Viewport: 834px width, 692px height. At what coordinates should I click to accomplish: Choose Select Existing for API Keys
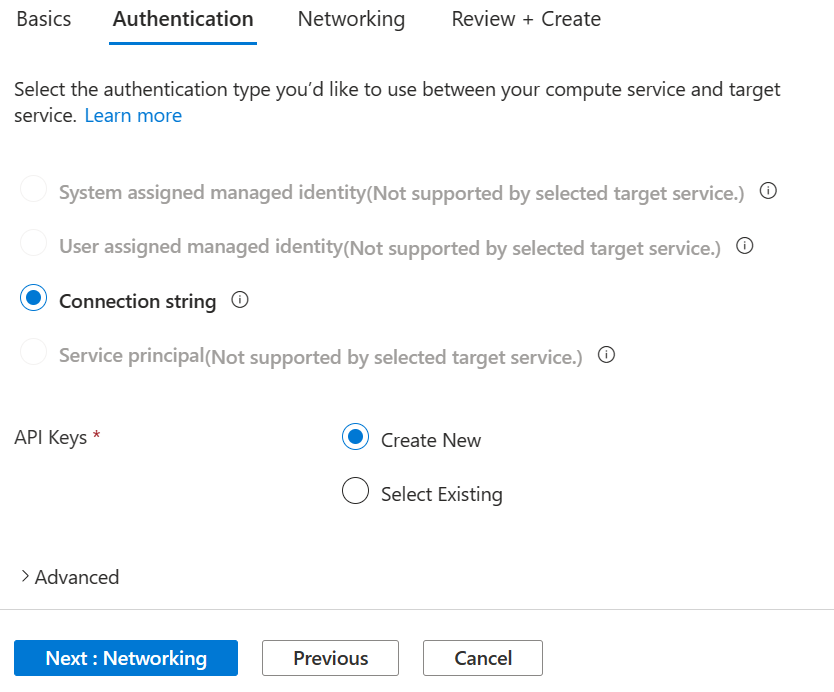coord(355,491)
